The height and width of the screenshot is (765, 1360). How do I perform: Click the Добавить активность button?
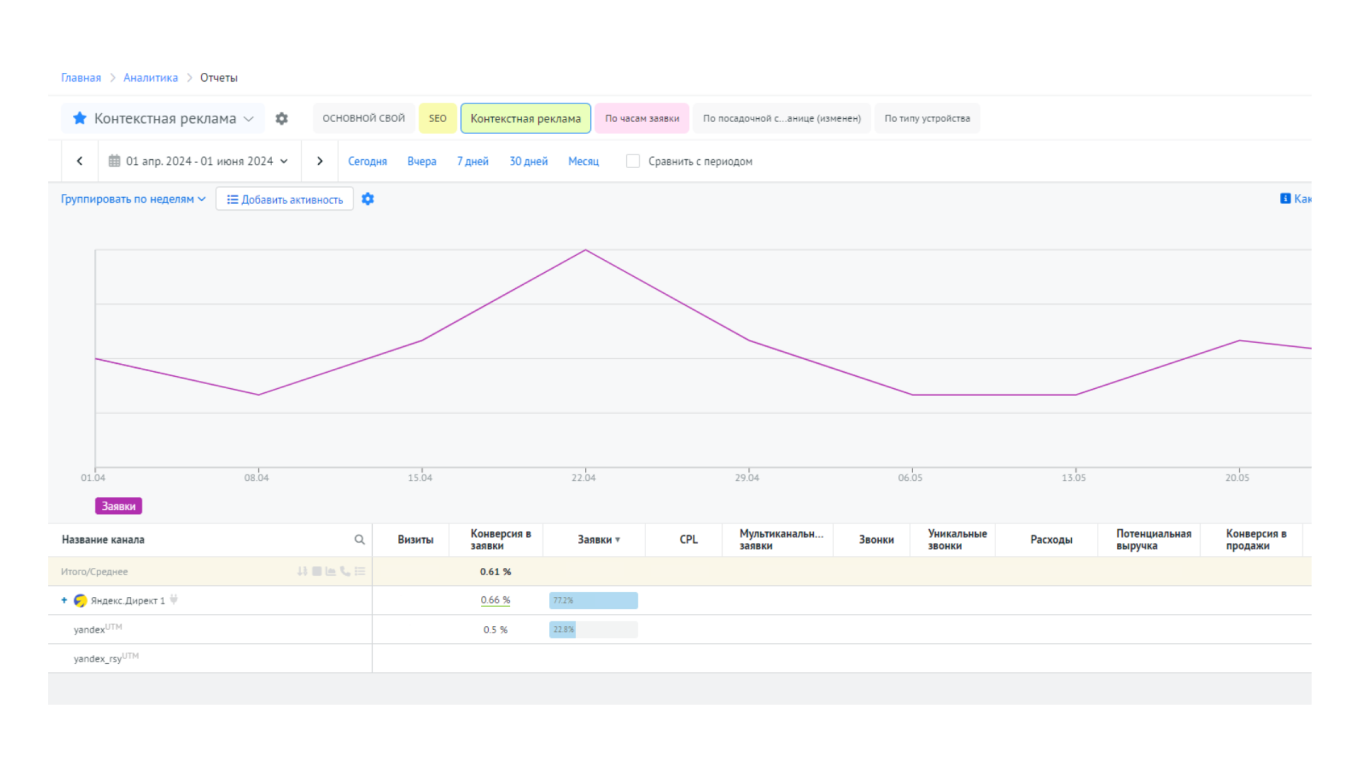285,199
